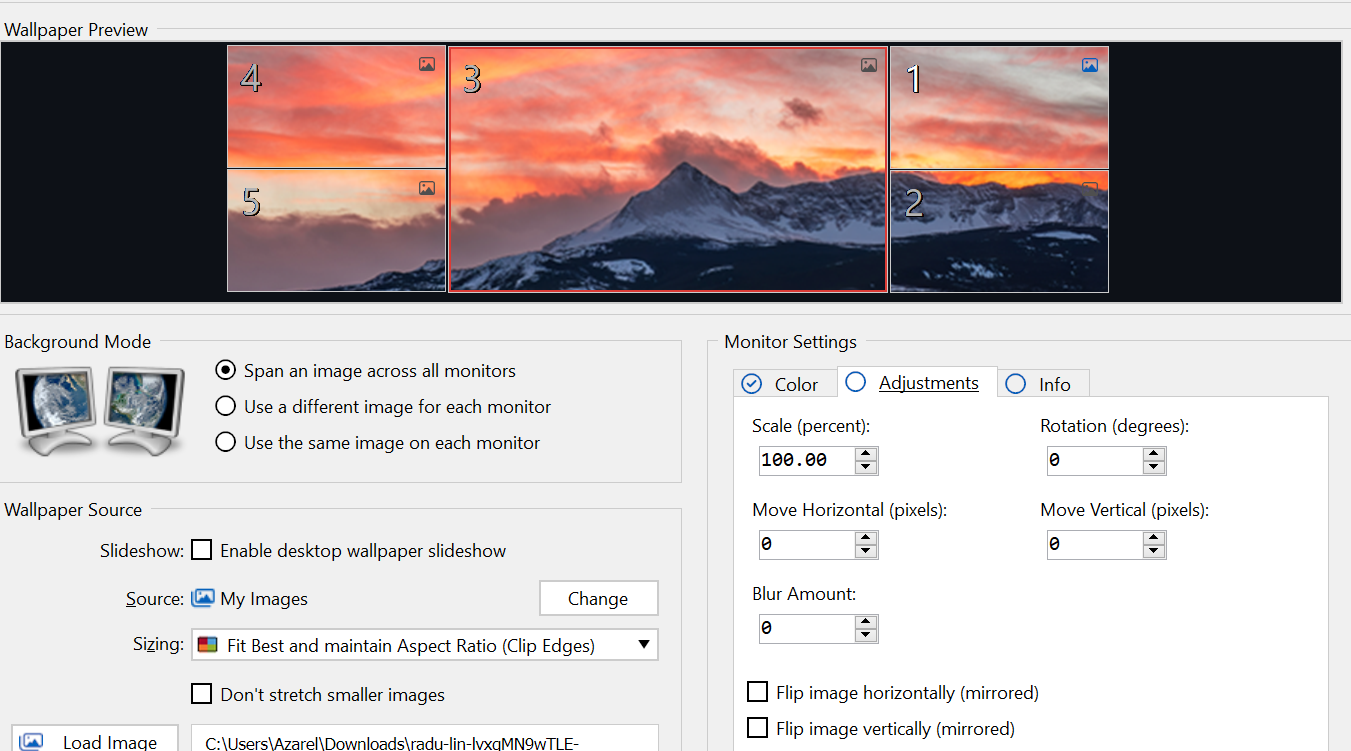Decrease Rotation degrees with down arrow

tap(1154, 467)
